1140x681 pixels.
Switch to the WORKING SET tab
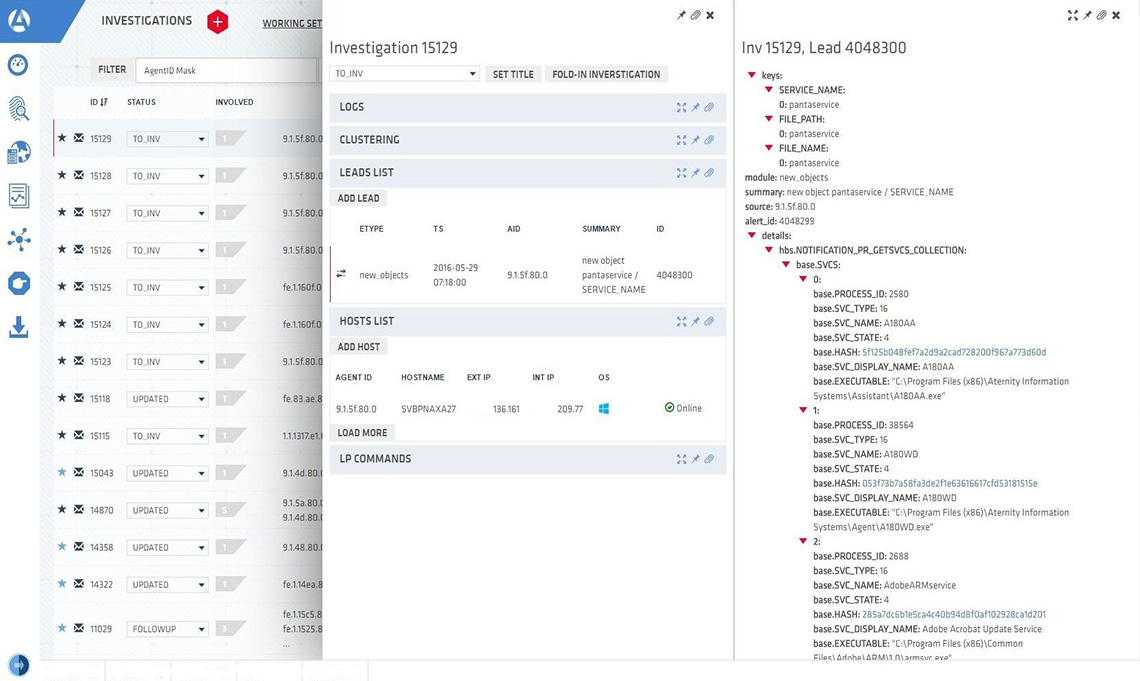(291, 24)
